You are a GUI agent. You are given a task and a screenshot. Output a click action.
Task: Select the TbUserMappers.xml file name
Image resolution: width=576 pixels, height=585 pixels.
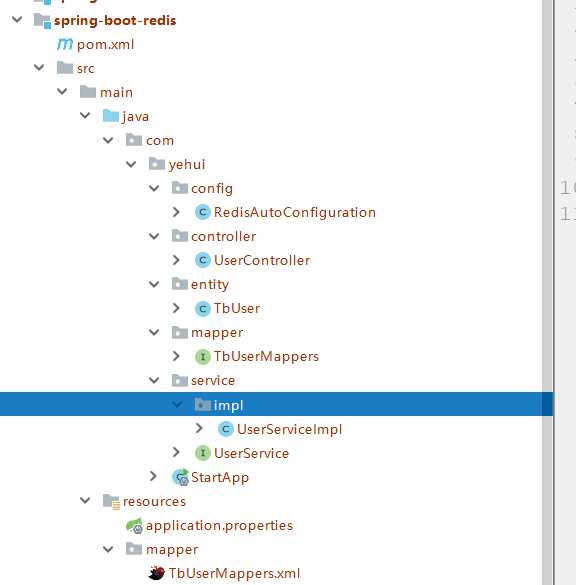click(x=234, y=573)
